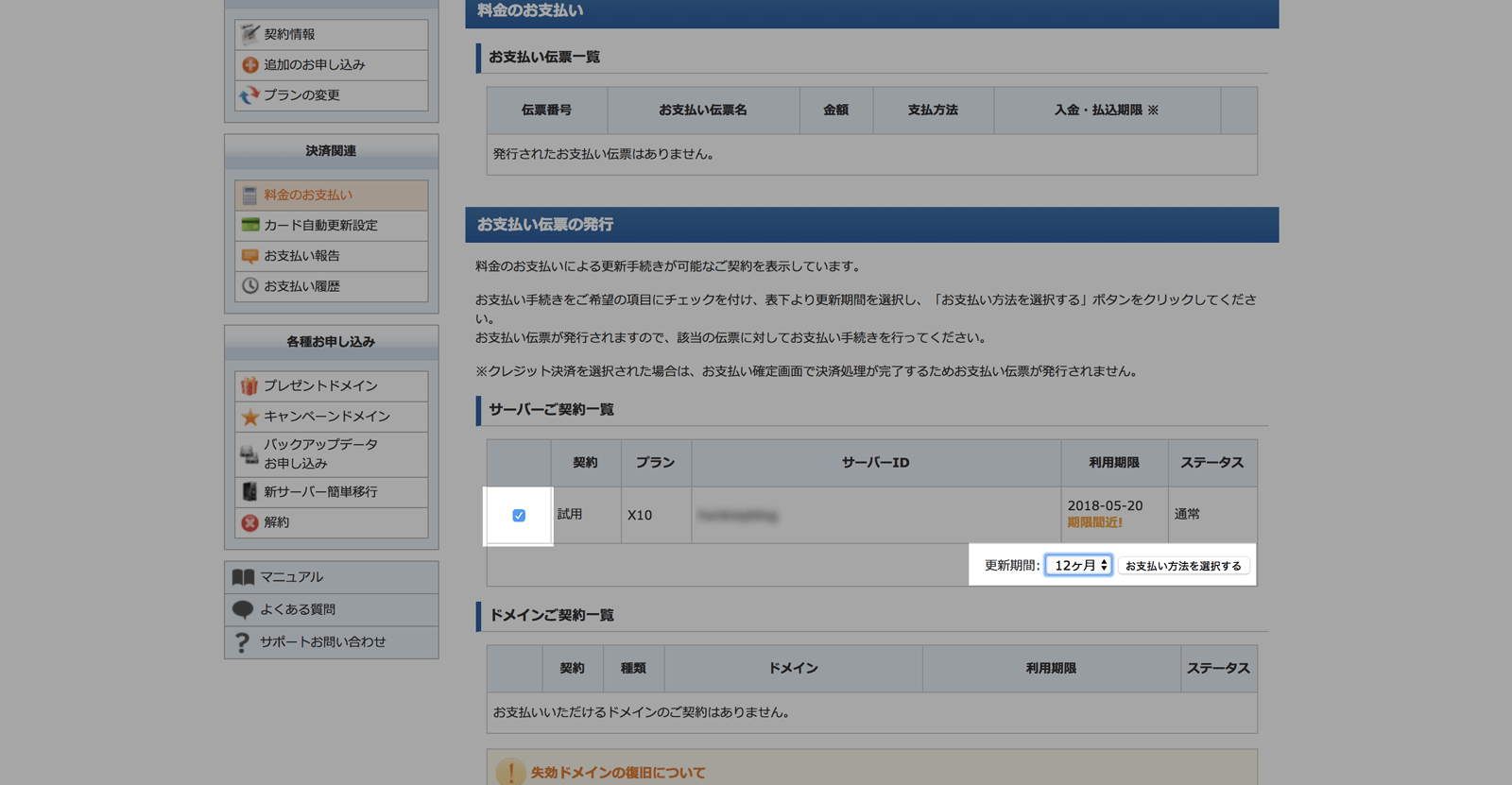Open 解約 link
Screen dimensions: 1512x785
[x=332, y=522]
